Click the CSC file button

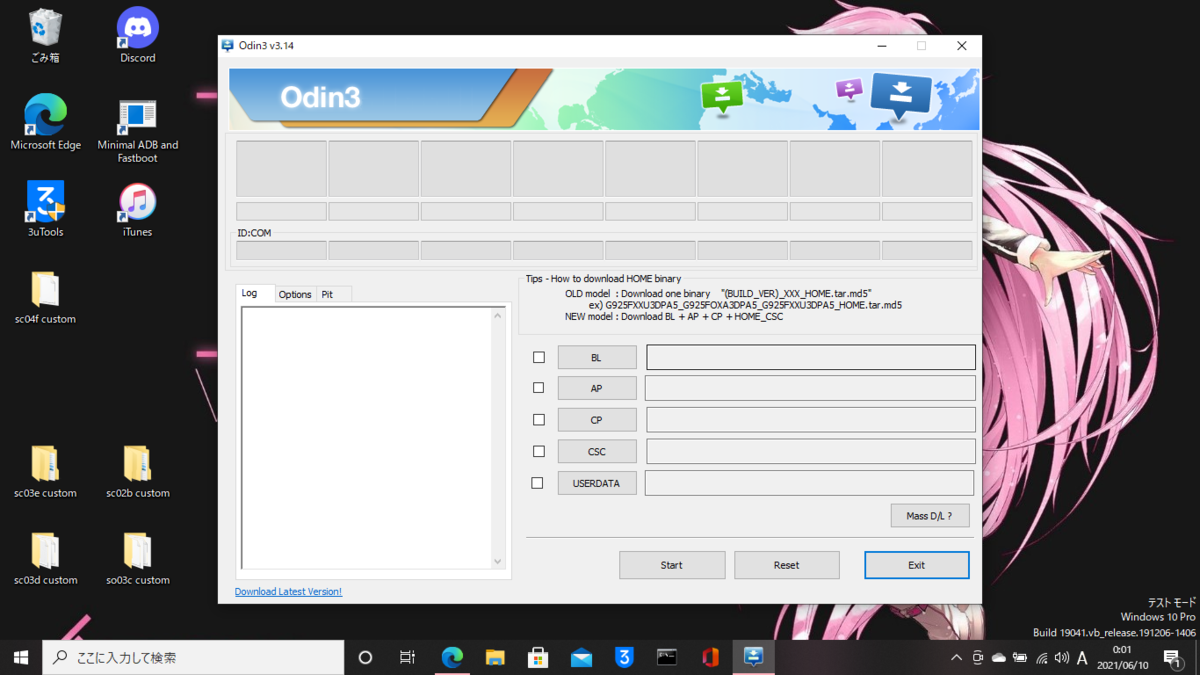[597, 451]
